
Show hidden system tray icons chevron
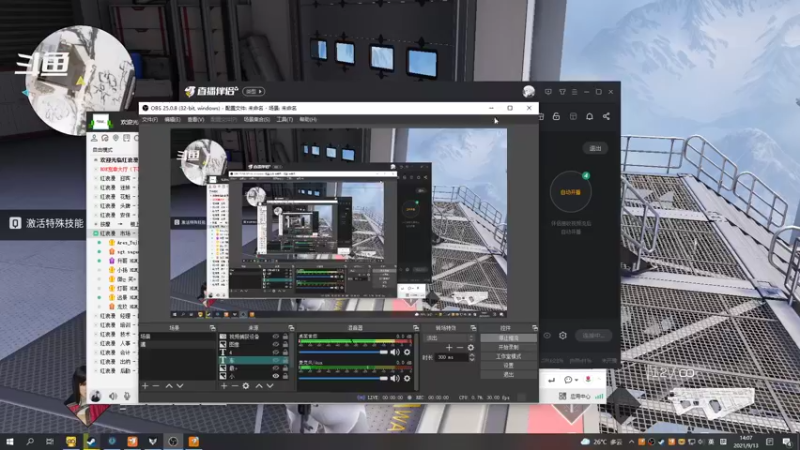click(x=631, y=442)
